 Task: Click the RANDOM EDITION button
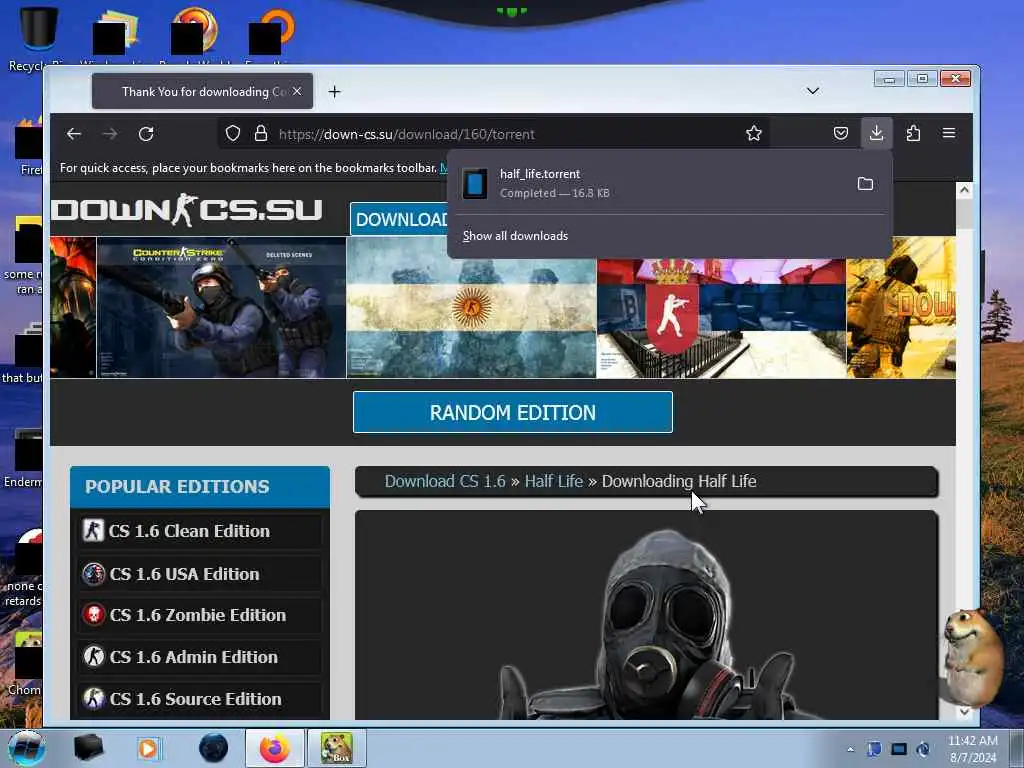click(x=513, y=412)
